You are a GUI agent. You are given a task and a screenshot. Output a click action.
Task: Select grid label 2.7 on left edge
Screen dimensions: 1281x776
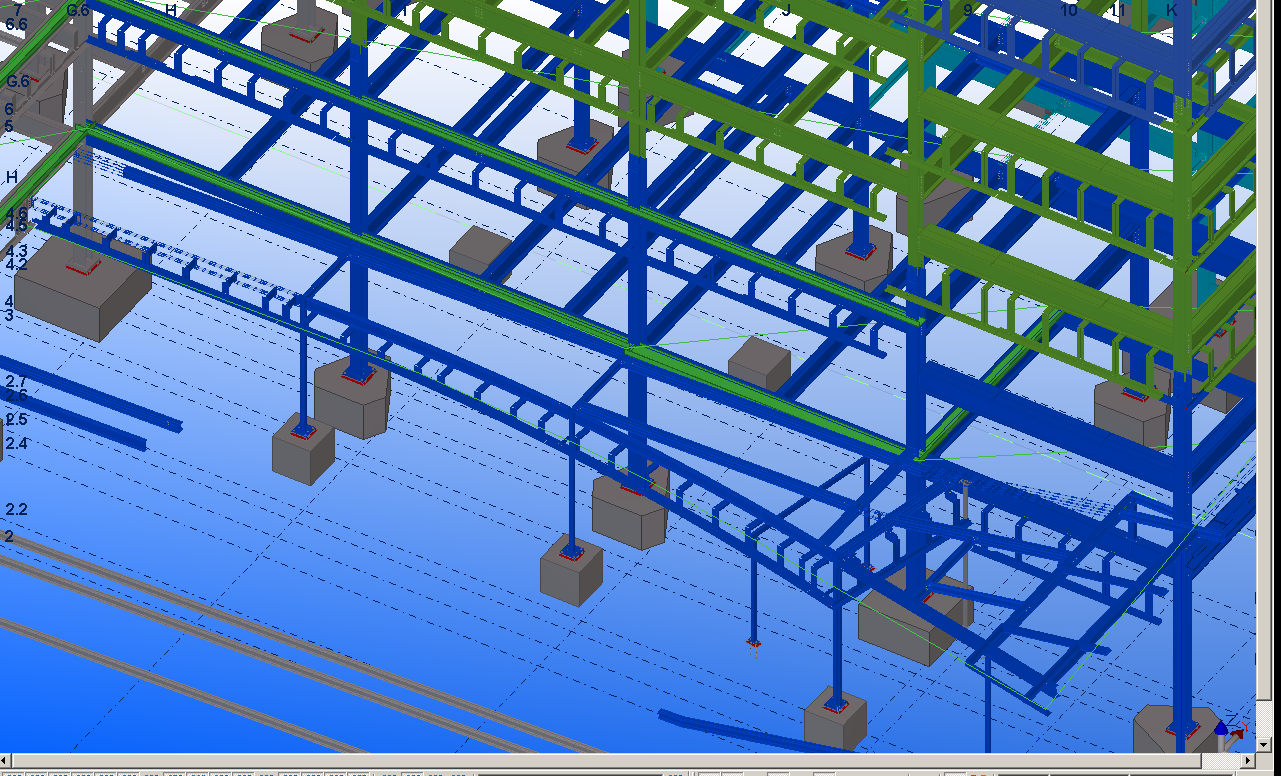[x=16, y=381]
